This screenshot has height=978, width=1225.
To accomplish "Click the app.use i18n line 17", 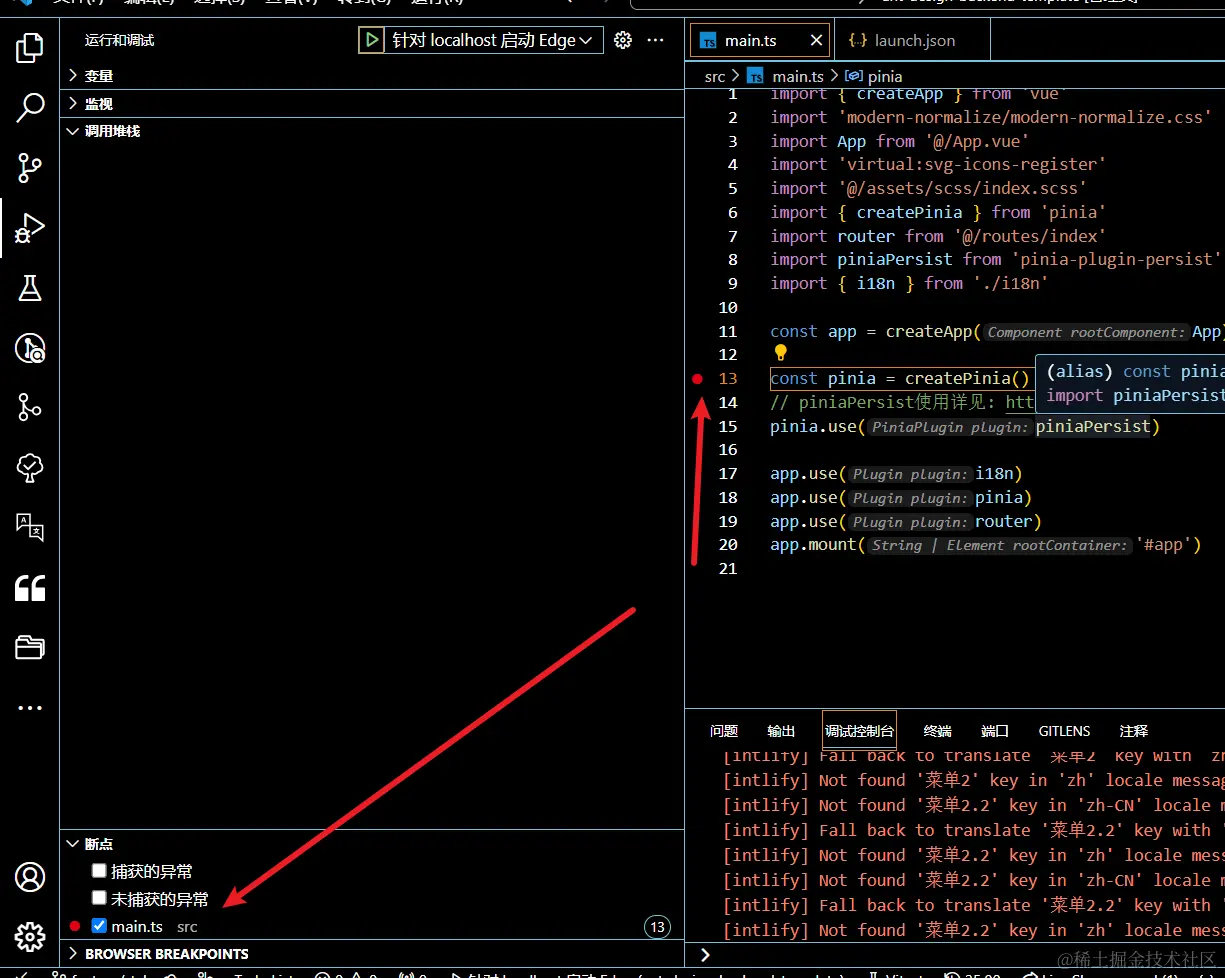I will 896,474.
